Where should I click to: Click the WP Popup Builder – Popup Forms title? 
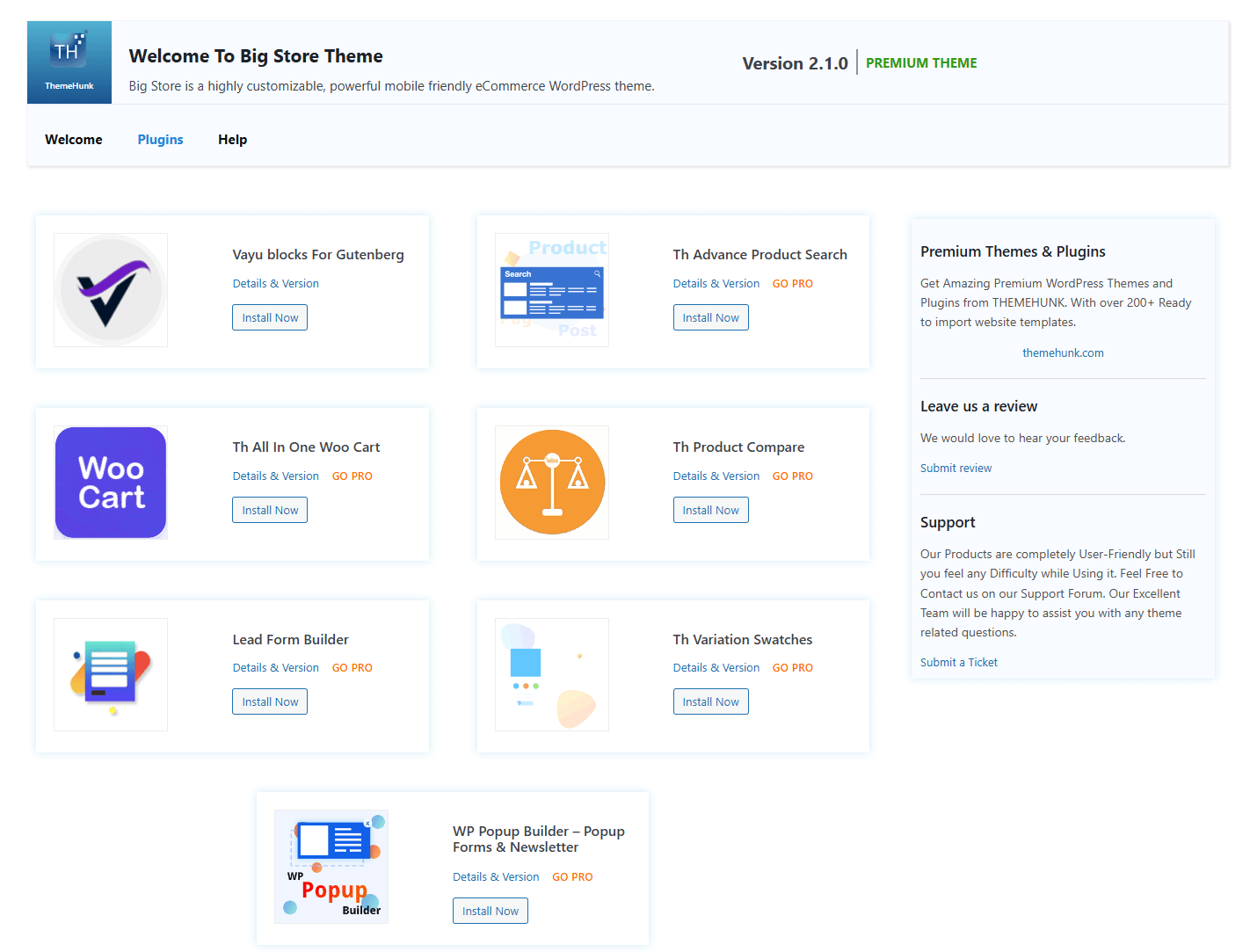pyautogui.click(x=539, y=839)
